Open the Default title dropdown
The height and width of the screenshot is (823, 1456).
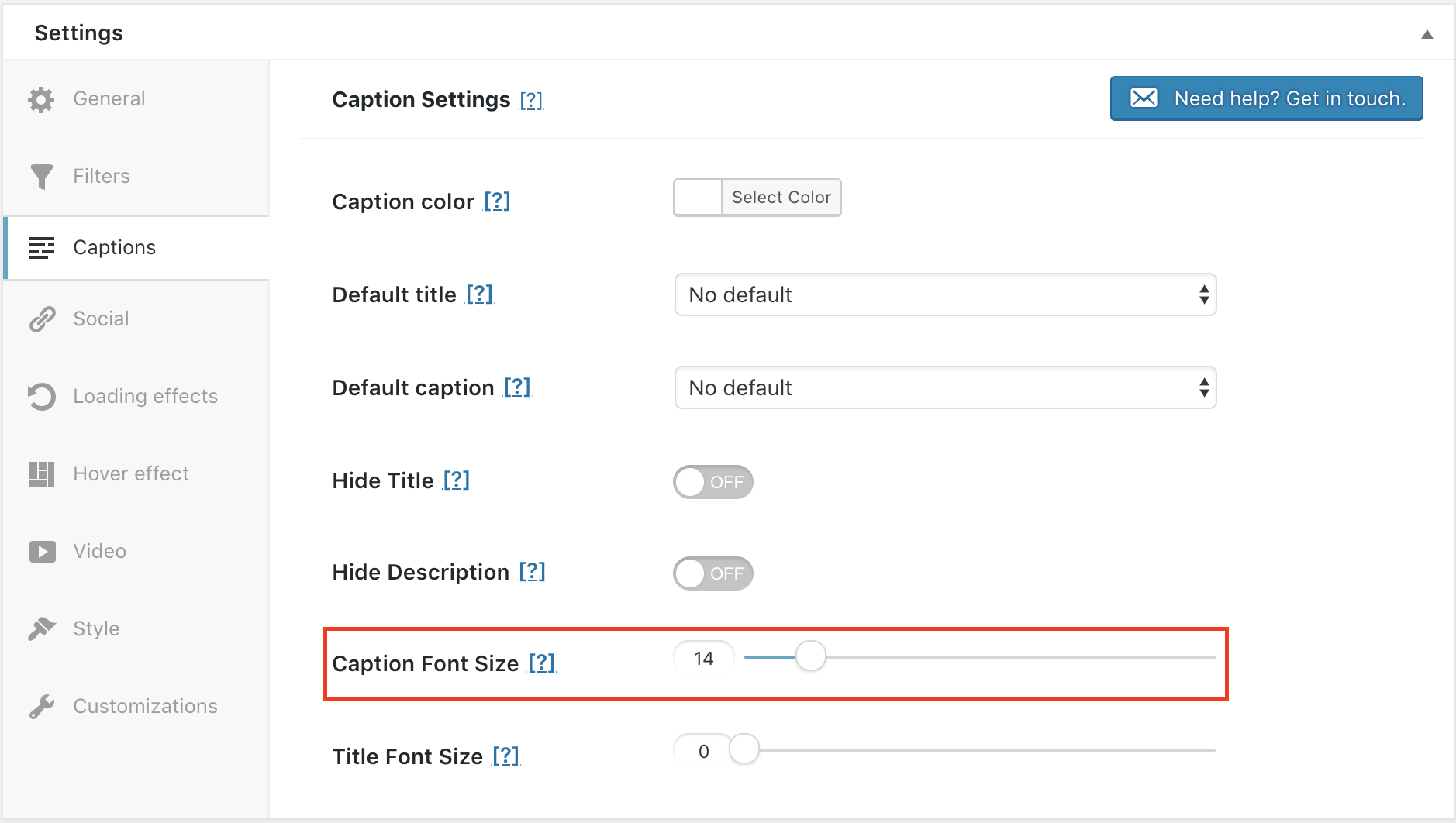click(x=944, y=294)
